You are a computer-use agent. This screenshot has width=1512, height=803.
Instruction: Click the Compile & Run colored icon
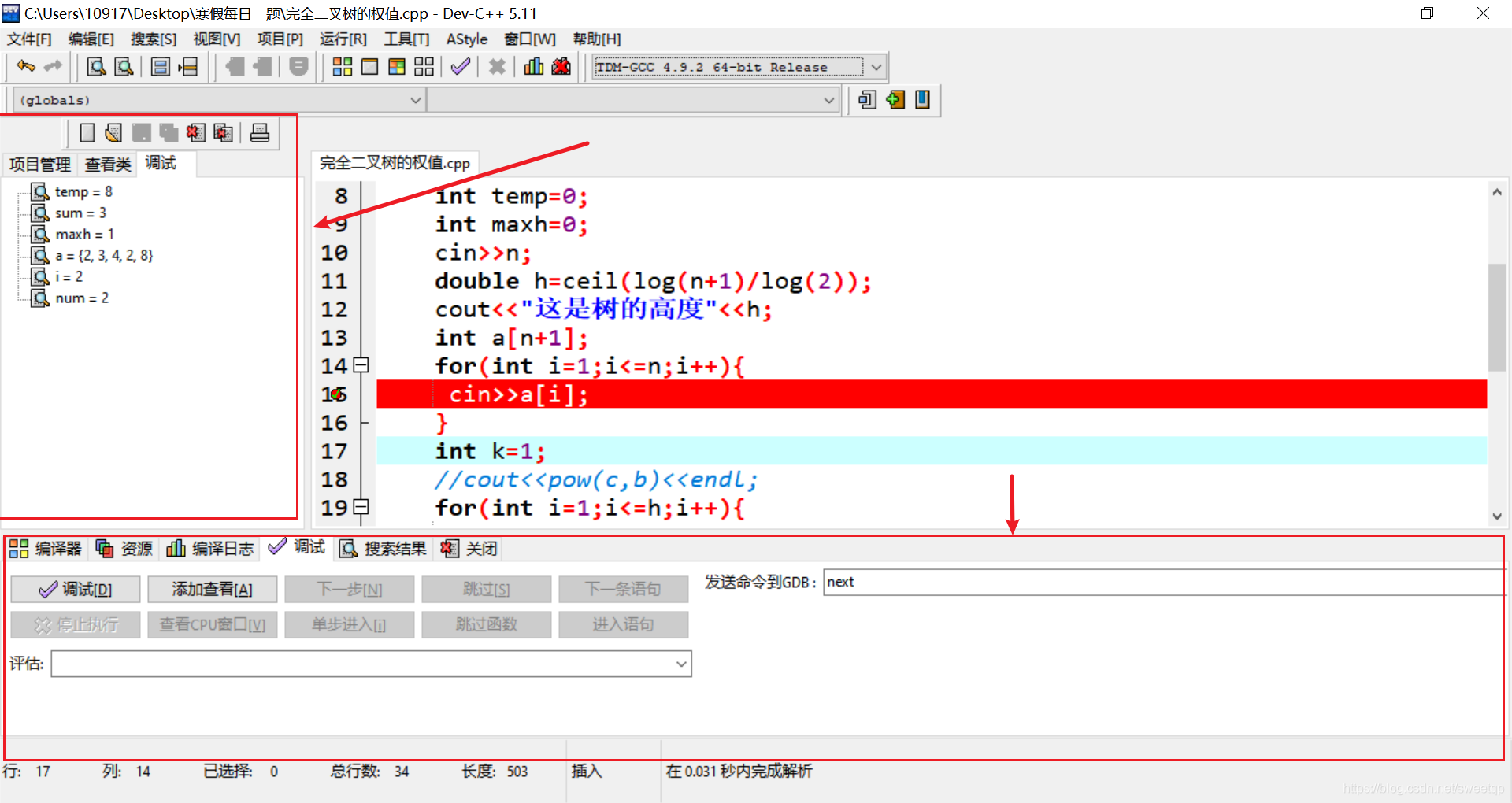coord(397,67)
